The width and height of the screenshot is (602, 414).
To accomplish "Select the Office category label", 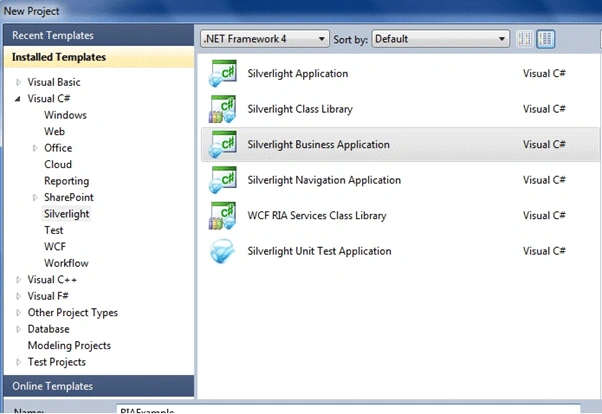I will [58, 148].
